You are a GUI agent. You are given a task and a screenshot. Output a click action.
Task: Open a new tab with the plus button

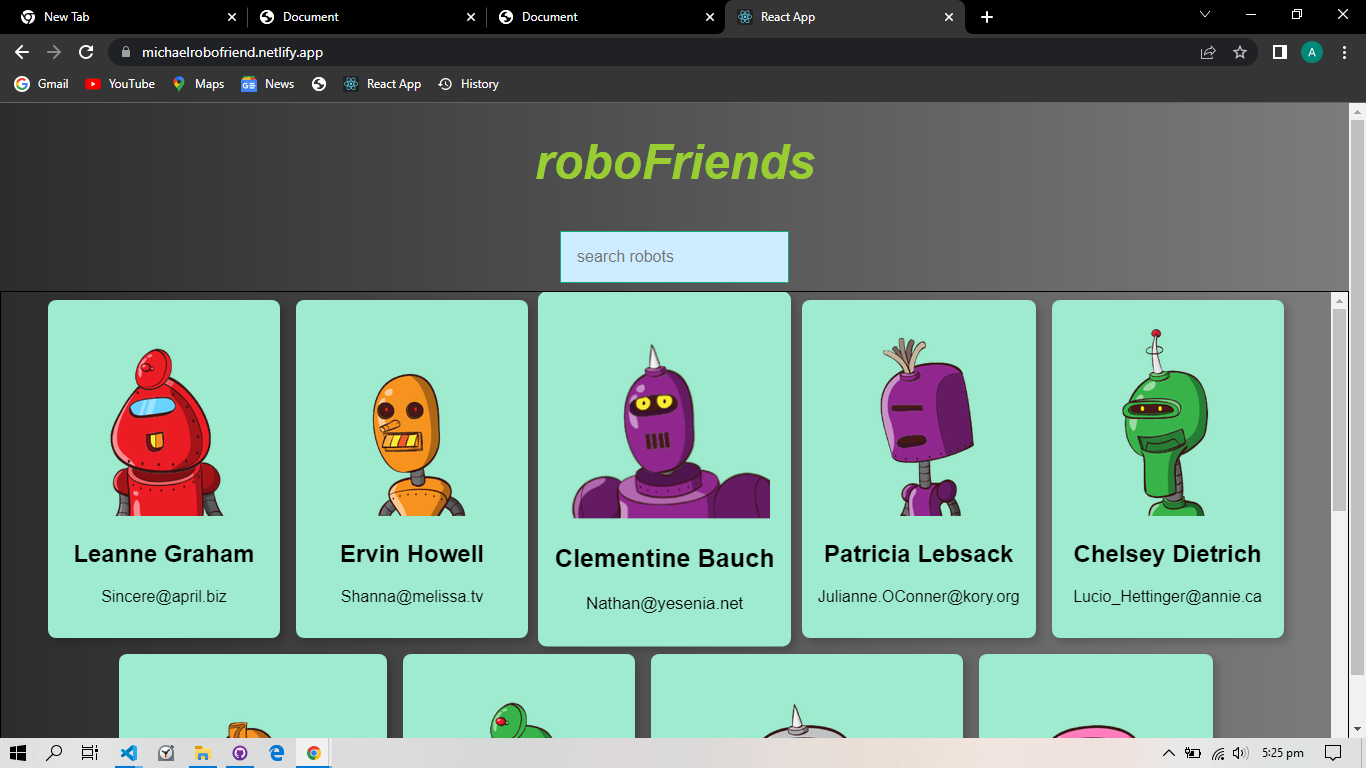pos(987,17)
